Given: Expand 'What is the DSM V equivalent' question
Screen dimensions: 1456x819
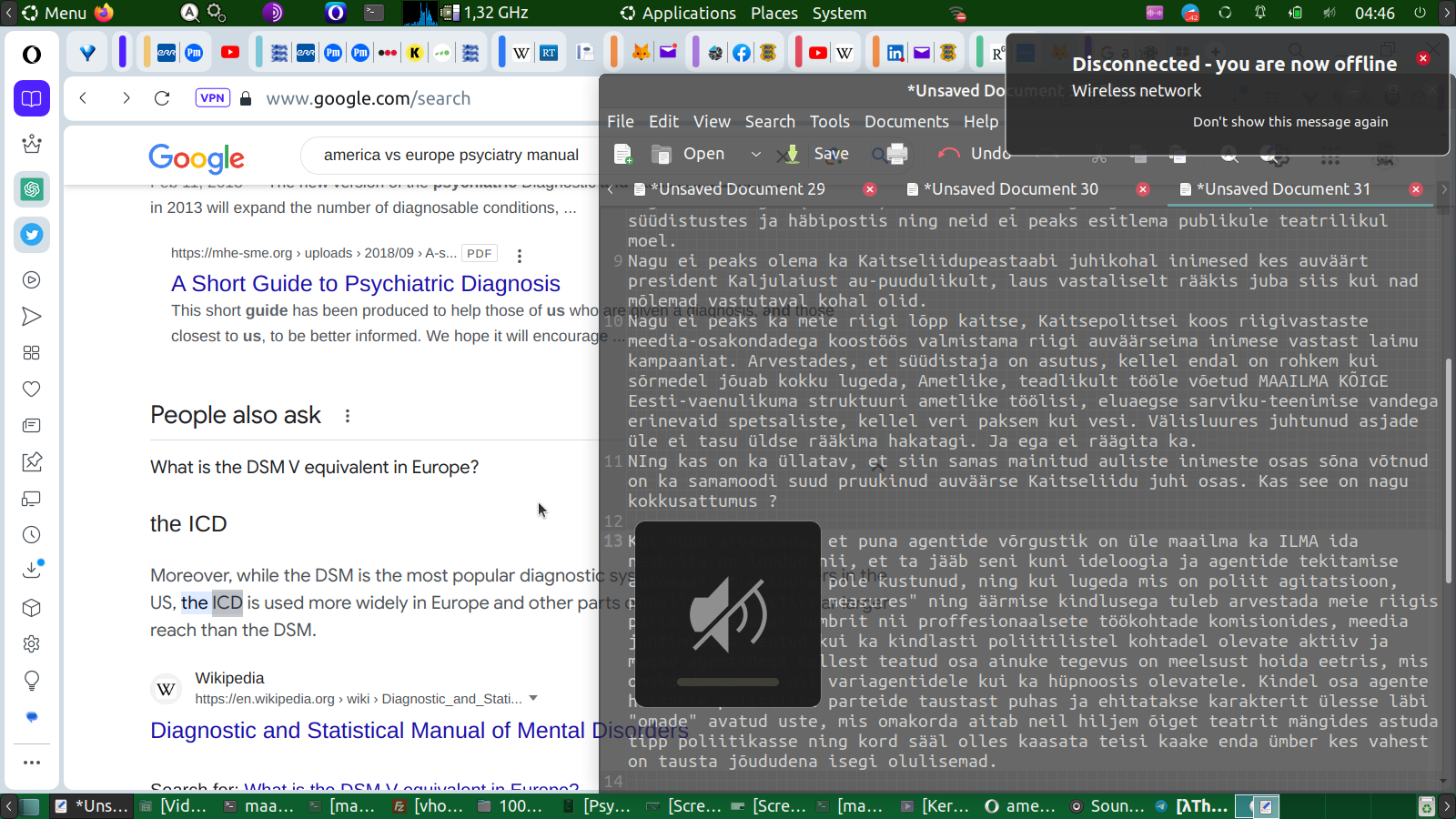Looking at the screenshot, I should coord(315,467).
